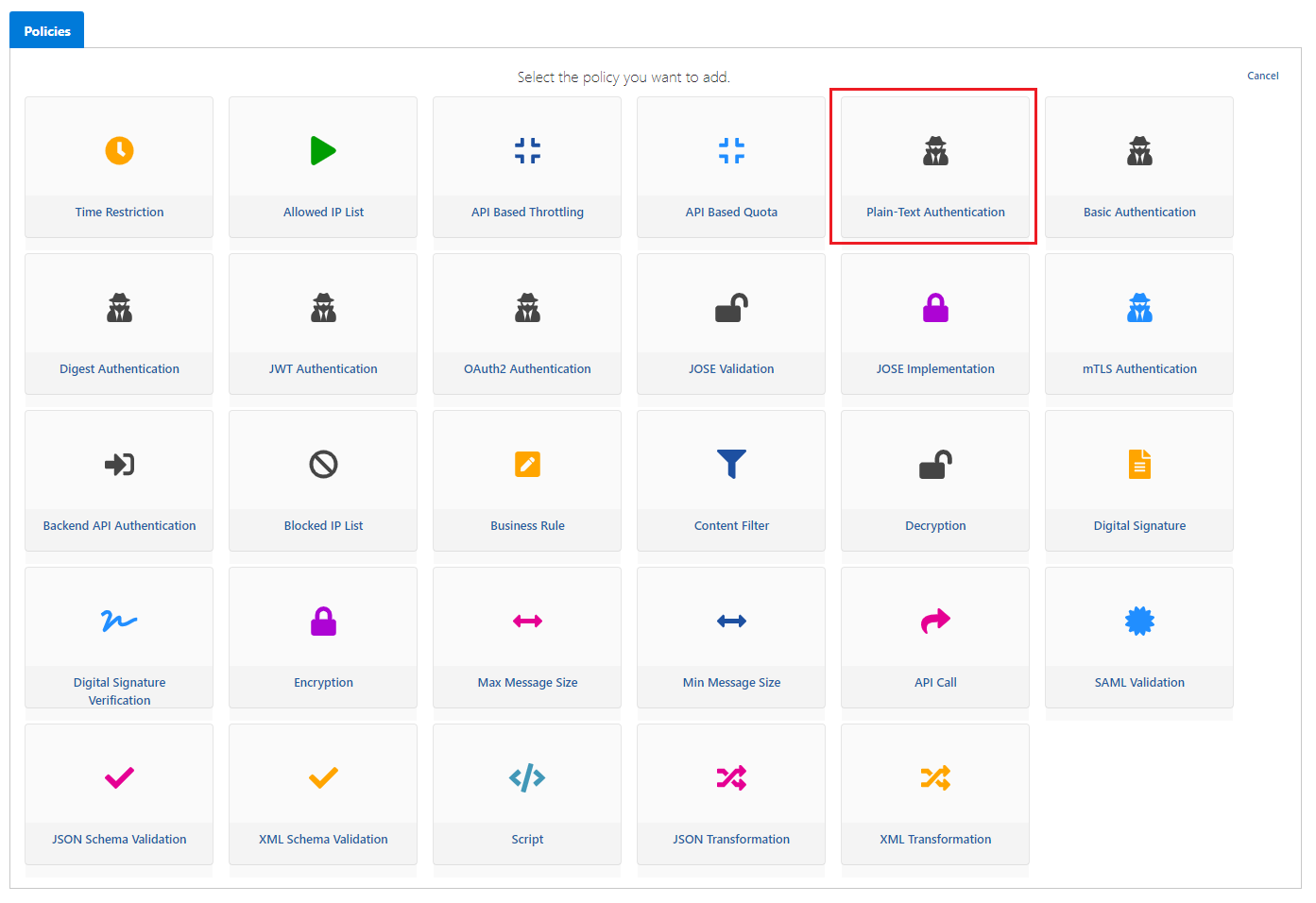Image resolution: width=1316 pixels, height=903 pixels.
Task: Add the Digital Signature Verification policy
Action: pos(119,690)
